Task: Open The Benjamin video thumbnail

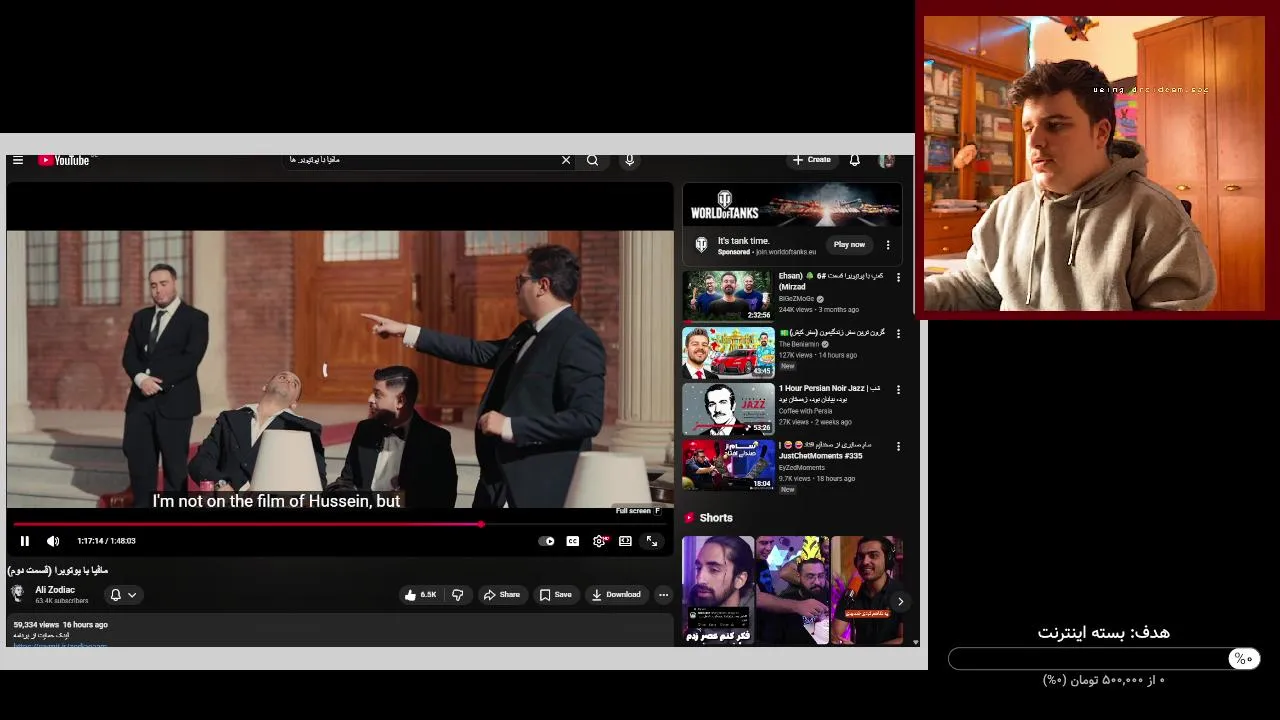Action: (728, 352)
